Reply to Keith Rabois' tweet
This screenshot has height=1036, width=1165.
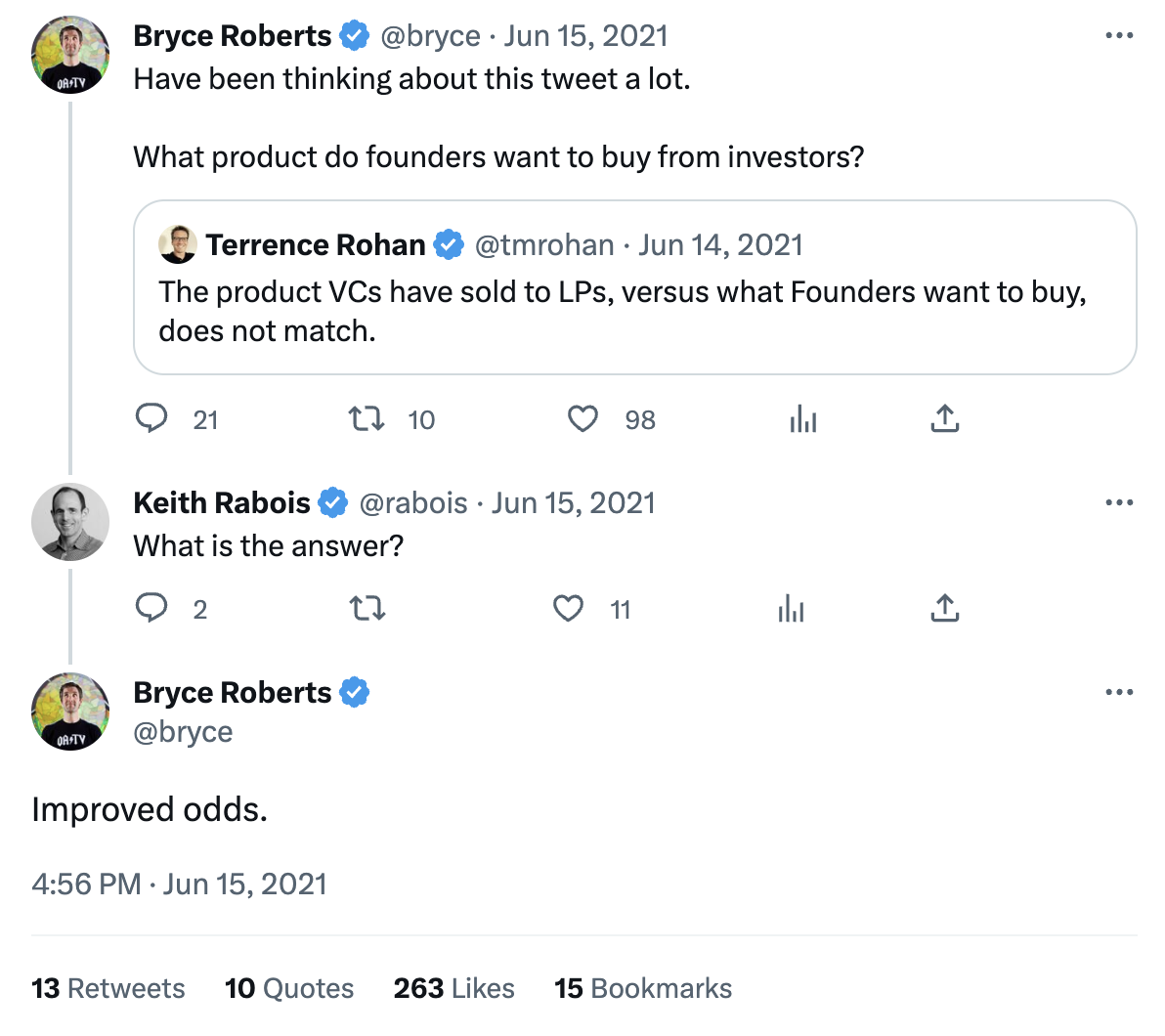151,609
